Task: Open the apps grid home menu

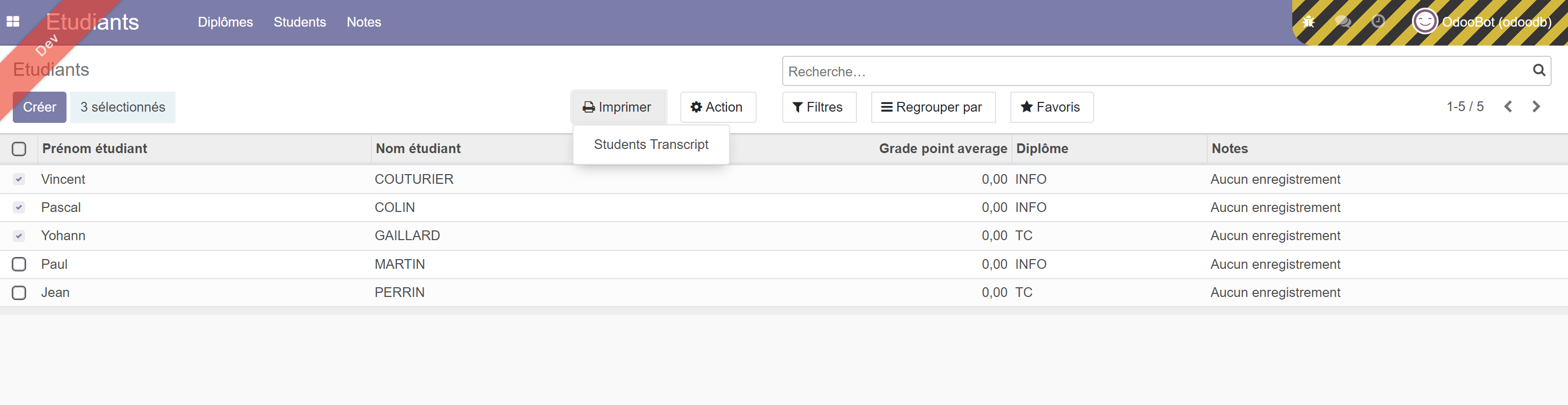Action: 13,22
